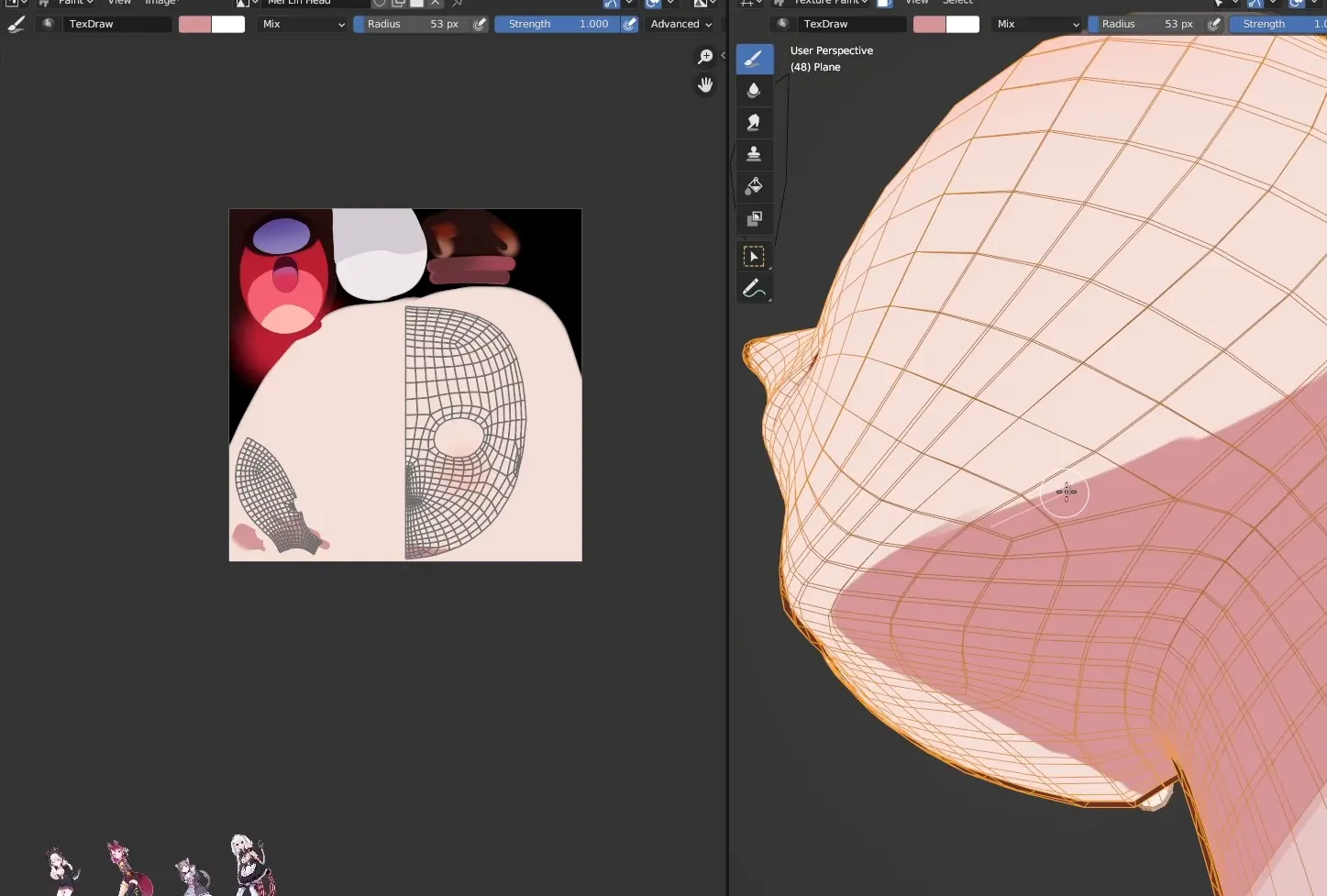
Task: Click the pink primary color swatch in image editor
Action: [x=194, y=25]
